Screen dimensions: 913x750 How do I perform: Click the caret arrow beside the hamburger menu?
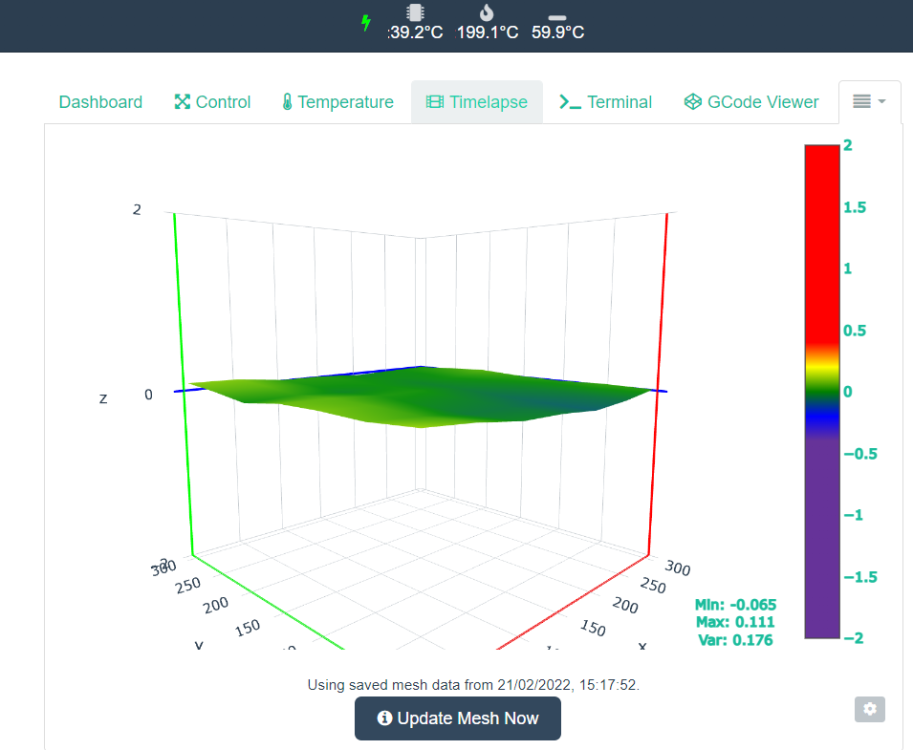click(882, 101)
